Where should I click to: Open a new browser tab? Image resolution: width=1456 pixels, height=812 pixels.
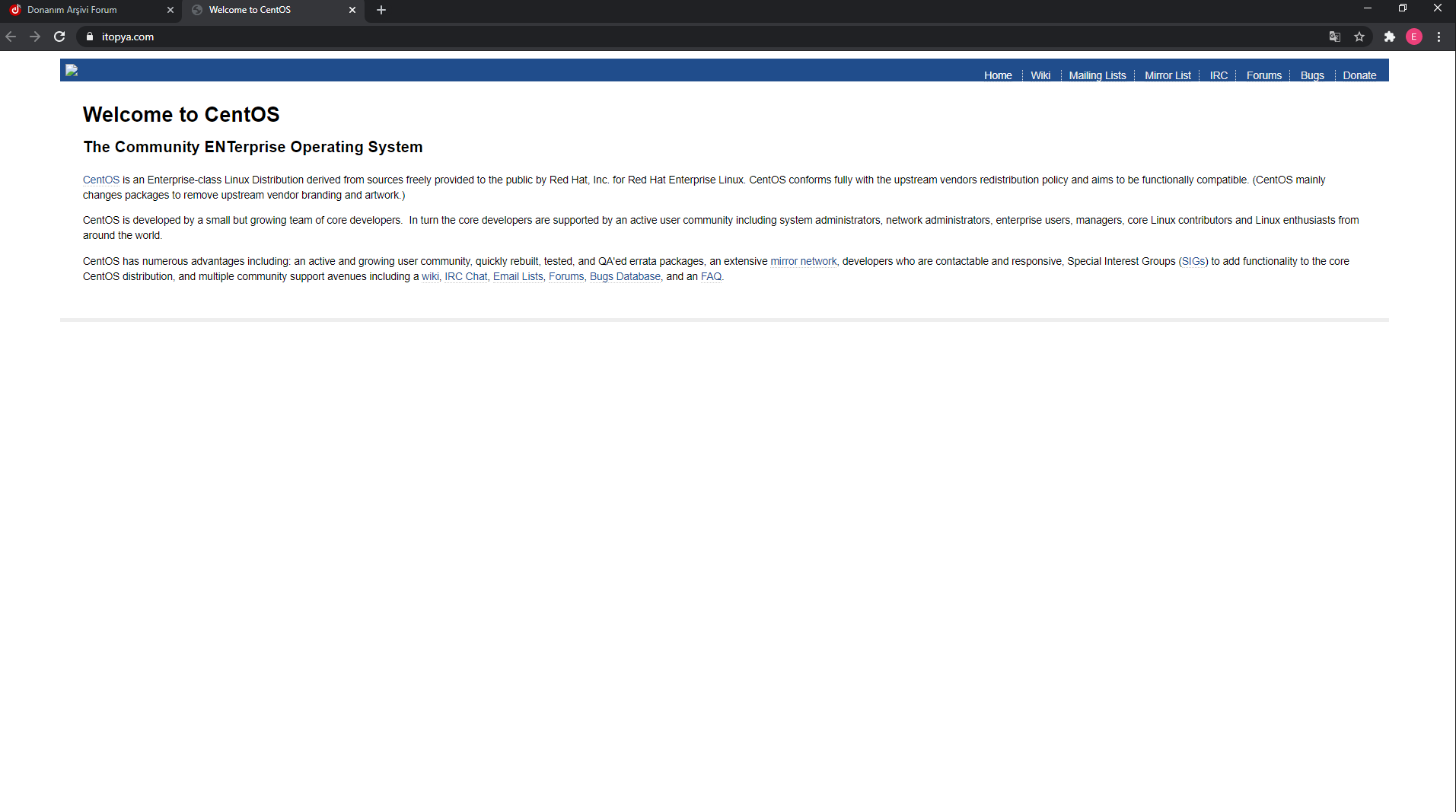point(381,10)
